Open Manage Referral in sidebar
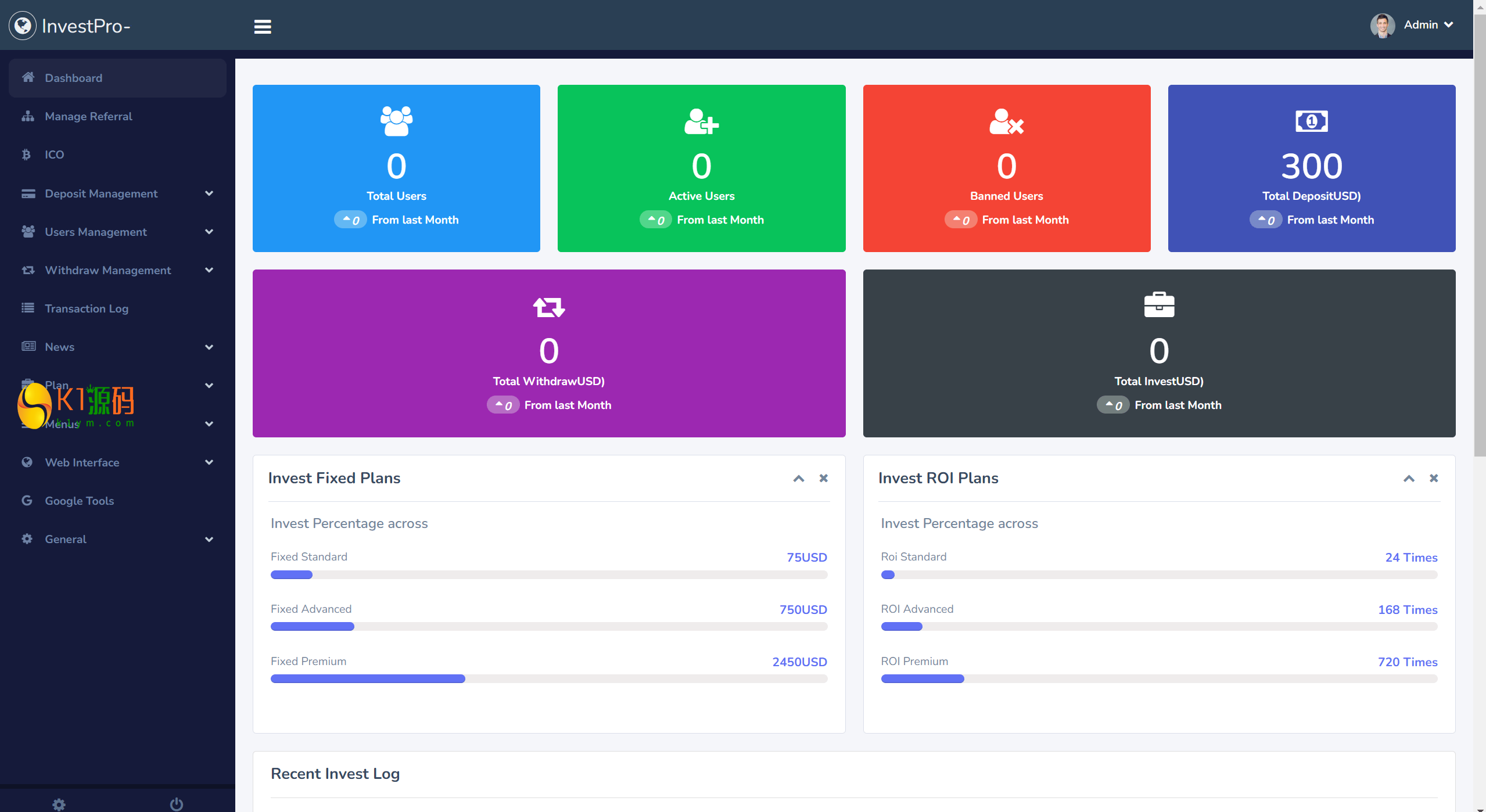1486x812 pixels. tap(88, 116)
